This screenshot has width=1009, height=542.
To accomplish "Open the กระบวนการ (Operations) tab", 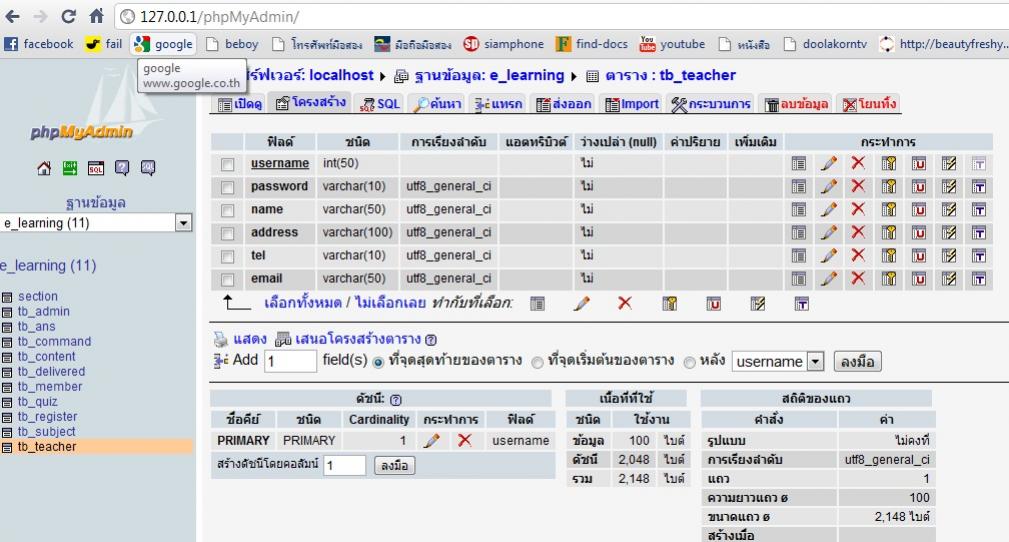I will pyautogui.click(x=711, y=104).
